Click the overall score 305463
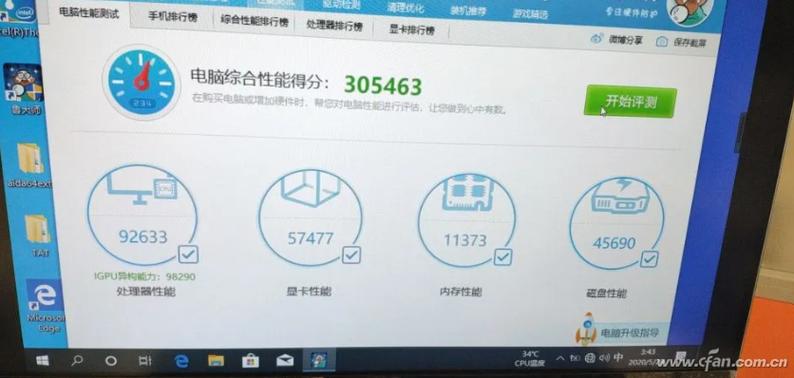The height and width of the screenshot is (378, 794). (383, 86)
